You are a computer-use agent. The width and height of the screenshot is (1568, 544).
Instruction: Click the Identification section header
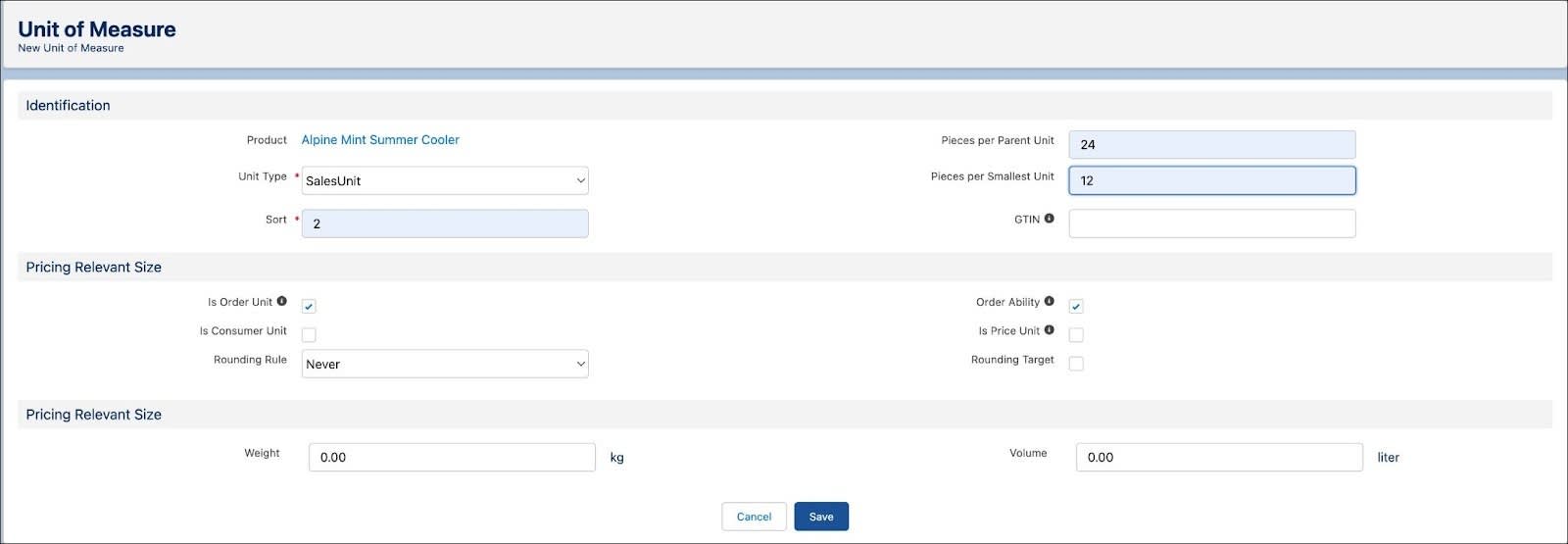pos(785,106)
